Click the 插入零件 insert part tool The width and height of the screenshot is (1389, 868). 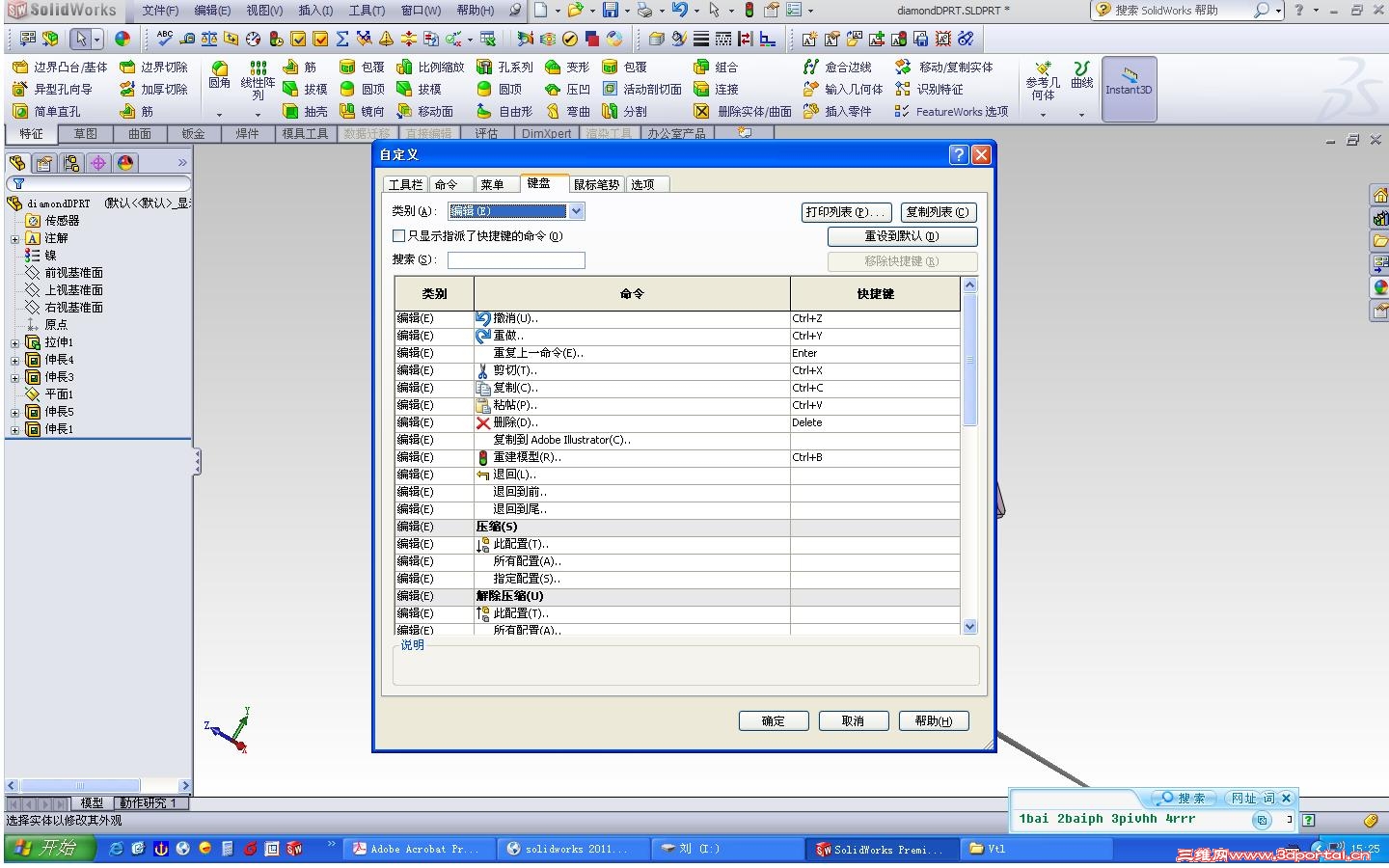[837, 112]
